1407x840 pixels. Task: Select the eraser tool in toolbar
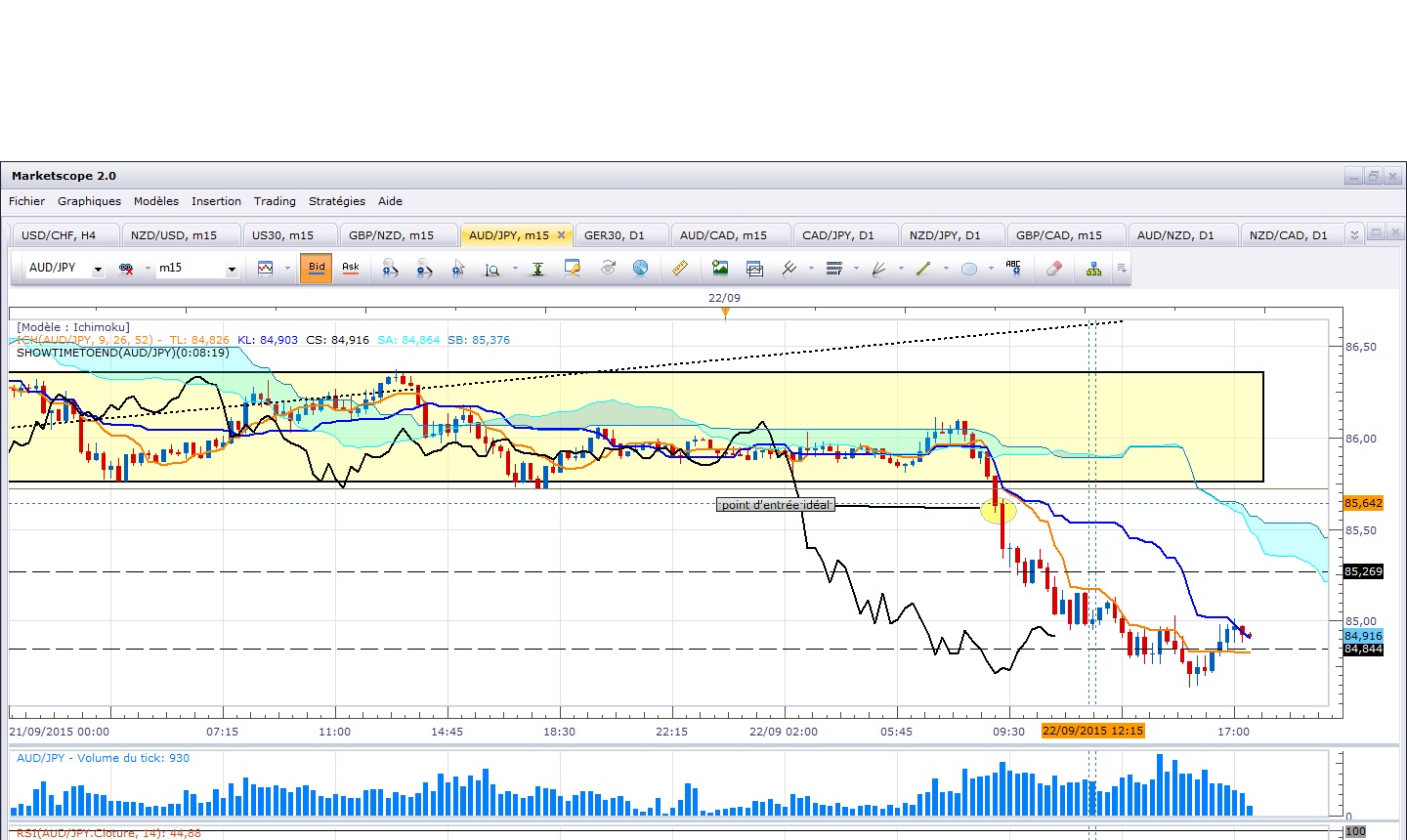1053,268
